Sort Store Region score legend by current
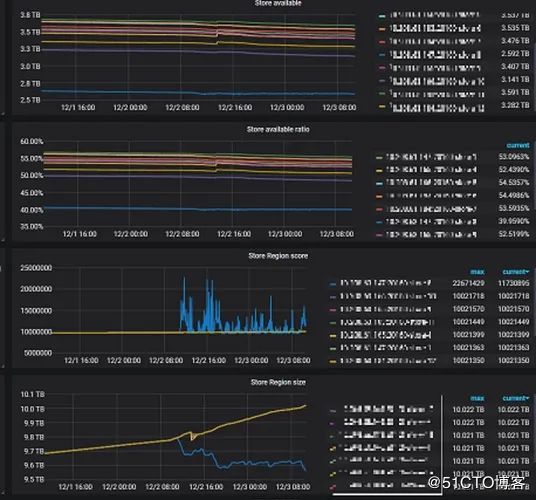The height and width of the screenshot is (500, 536). tap(516, 272)
